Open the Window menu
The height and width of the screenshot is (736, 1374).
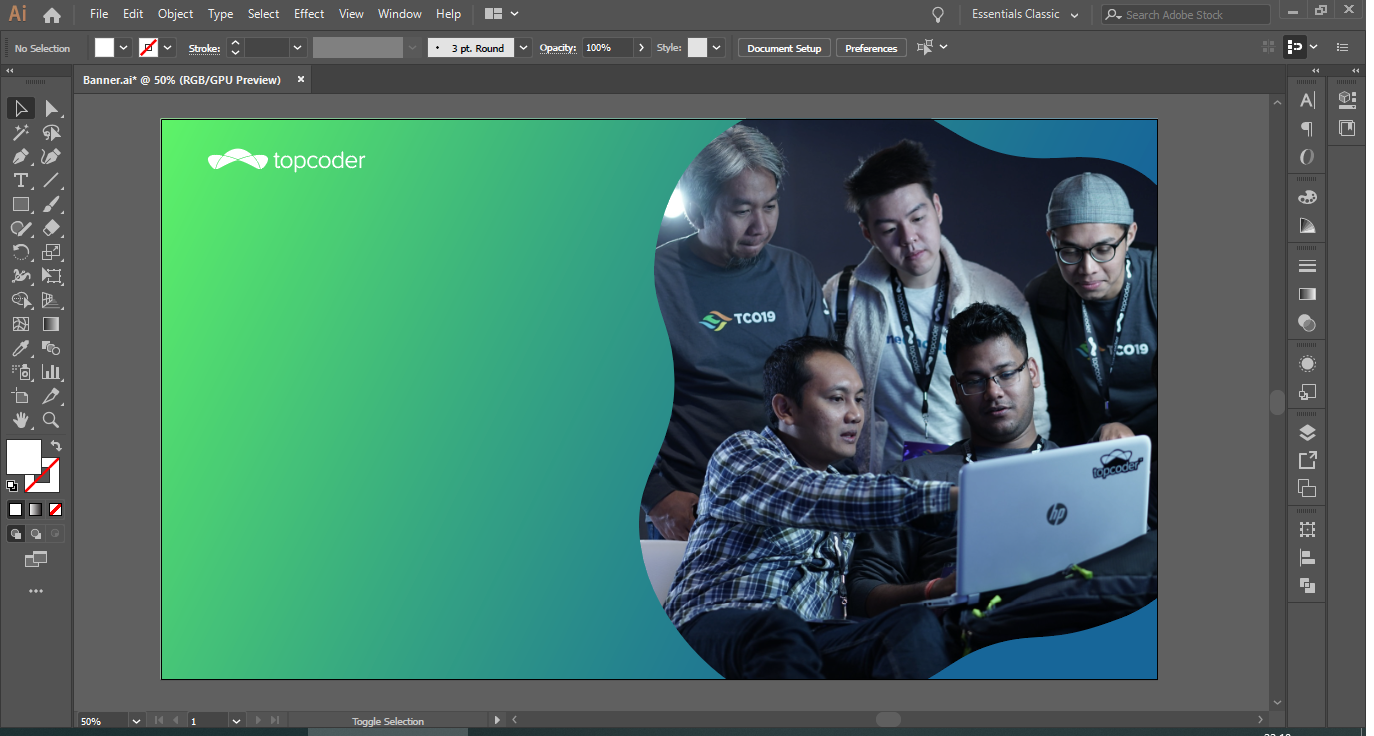point(400,14)
